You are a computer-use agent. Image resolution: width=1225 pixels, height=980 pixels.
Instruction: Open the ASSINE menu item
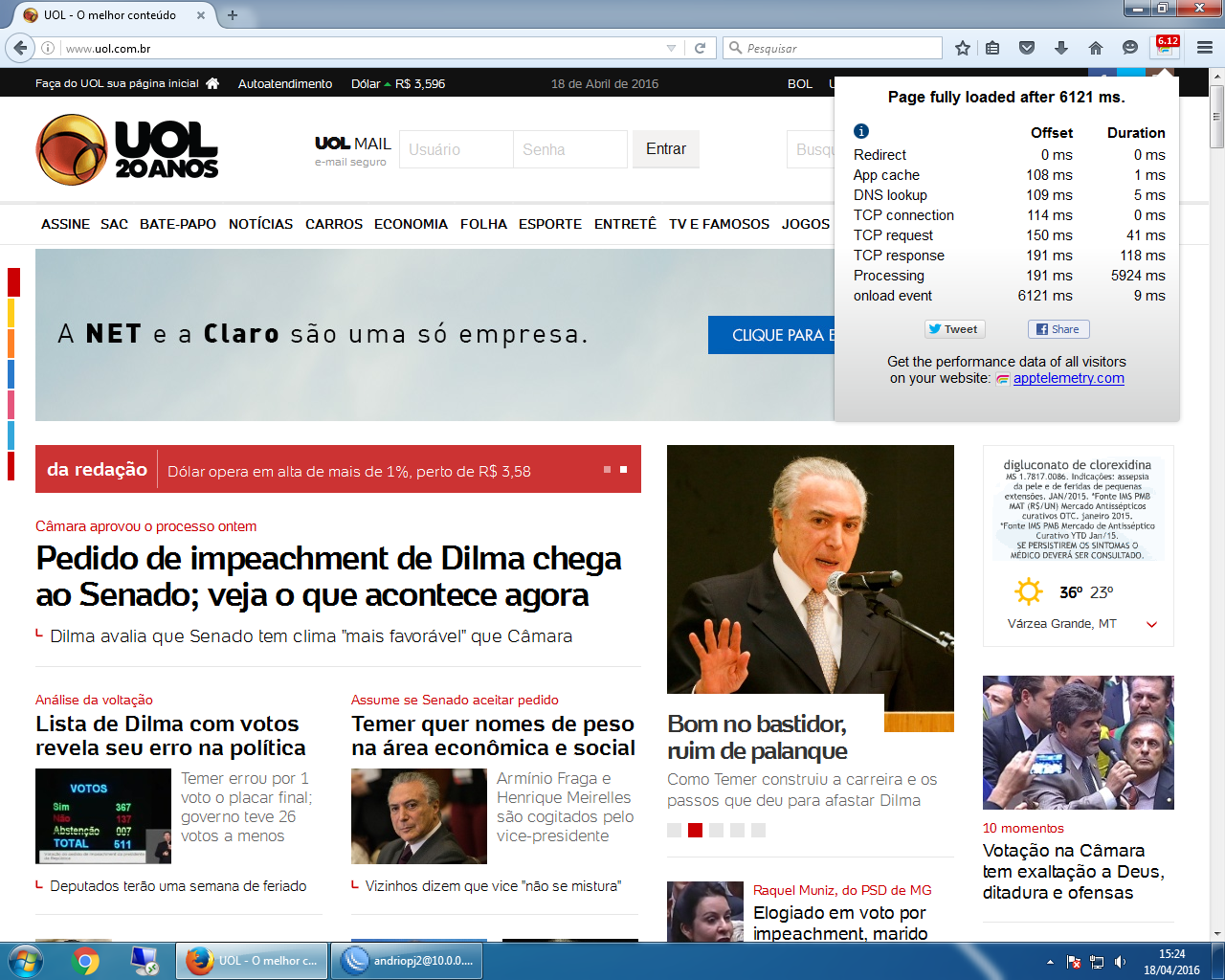(x=65, y=224)
